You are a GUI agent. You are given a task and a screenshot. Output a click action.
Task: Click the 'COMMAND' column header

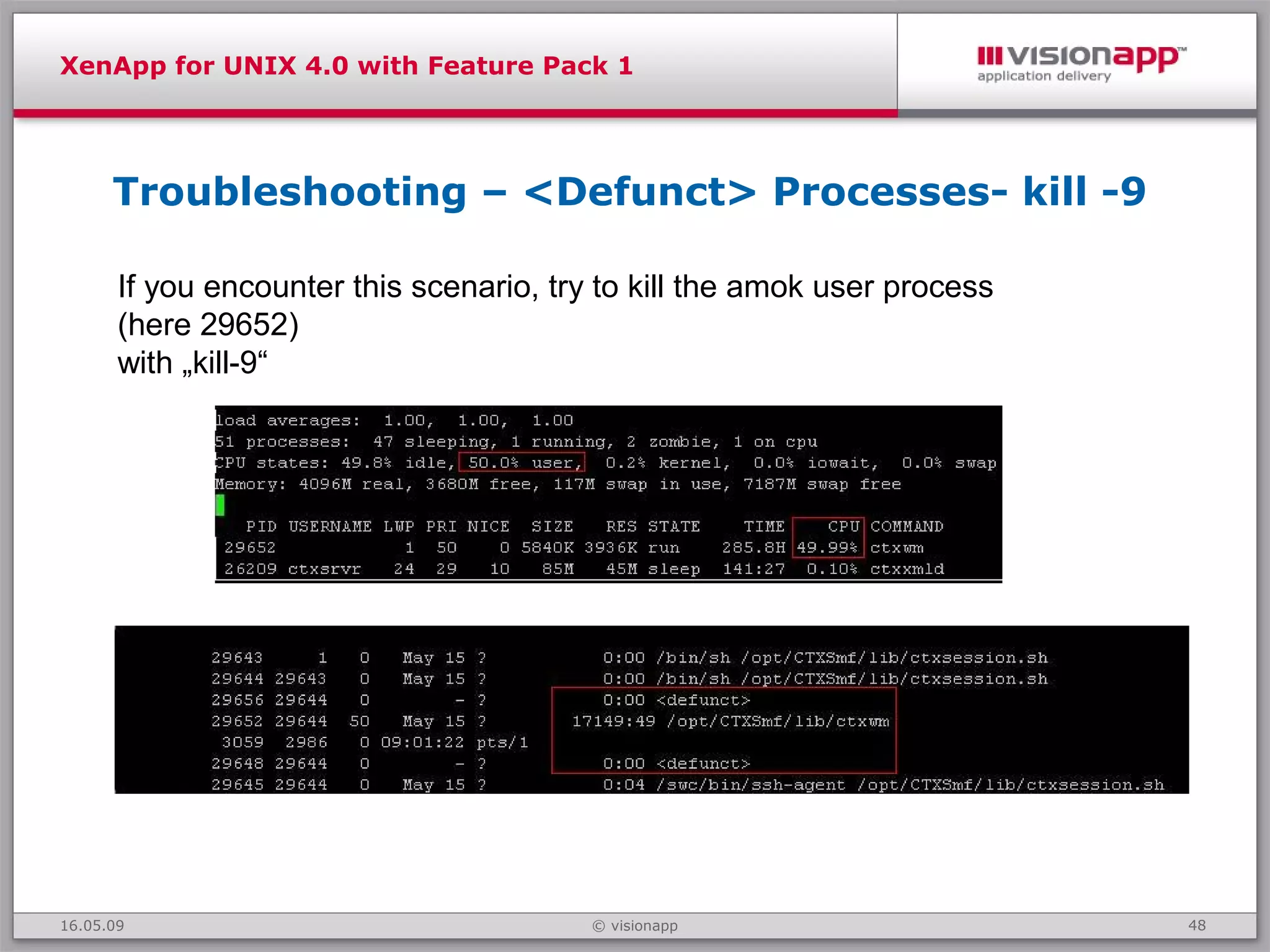pos(907,526)
